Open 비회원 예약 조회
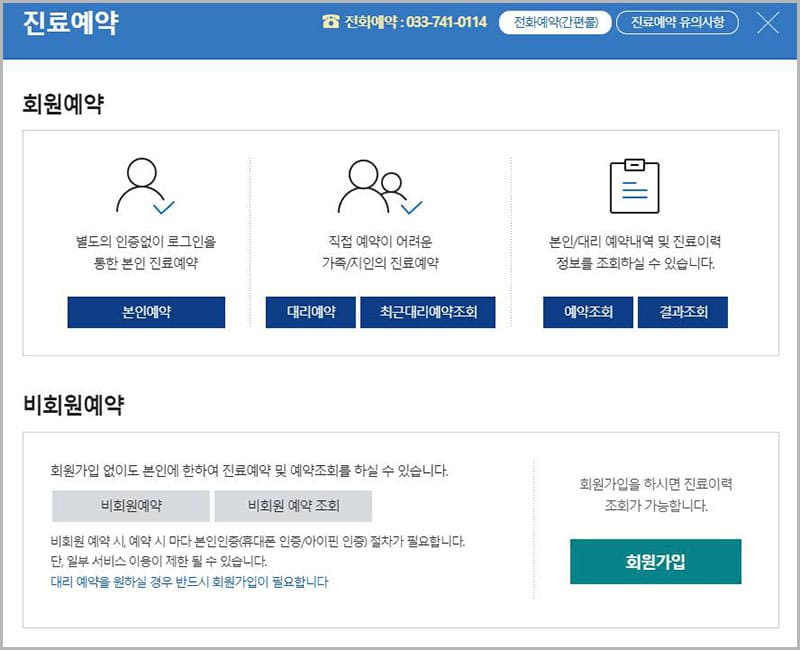The height and width of the screenshot is (650, 800). pos(293,506)
